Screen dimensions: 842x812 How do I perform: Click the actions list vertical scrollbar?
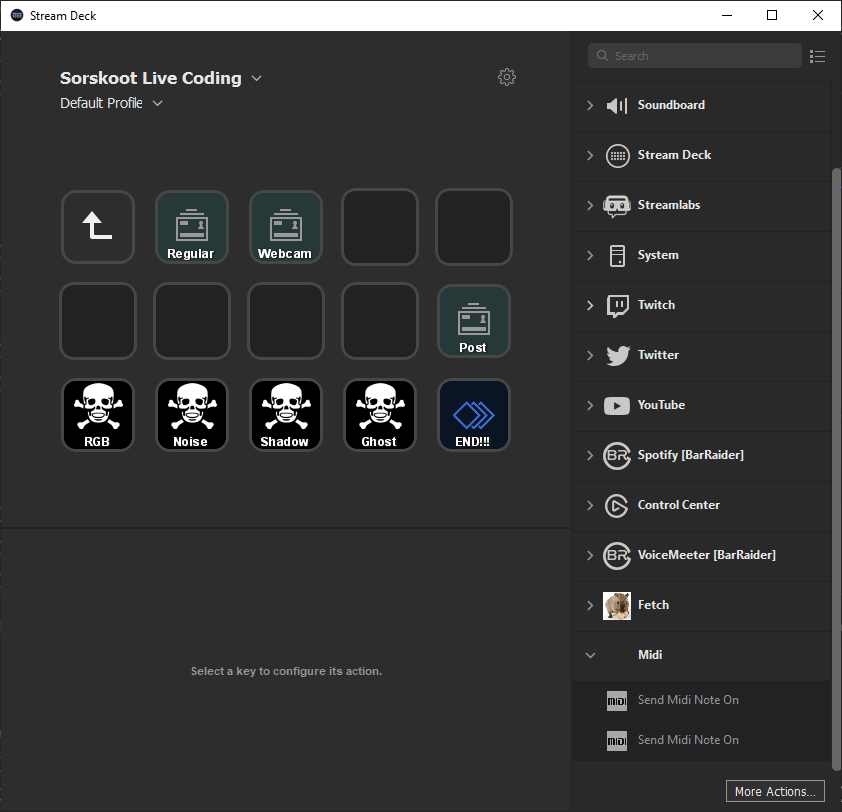click(x=836, y=469)
